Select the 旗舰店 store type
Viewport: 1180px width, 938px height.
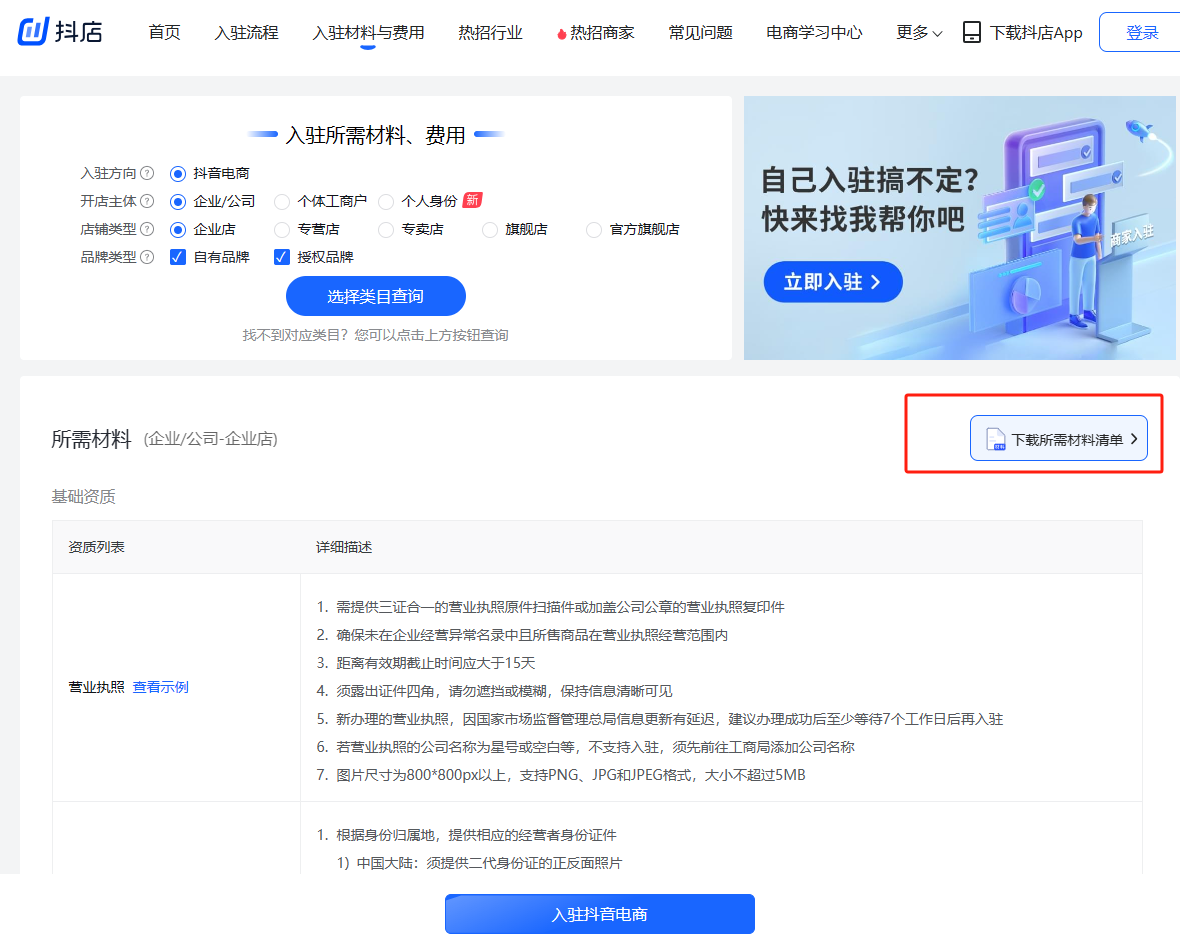[x=489, y=230]
